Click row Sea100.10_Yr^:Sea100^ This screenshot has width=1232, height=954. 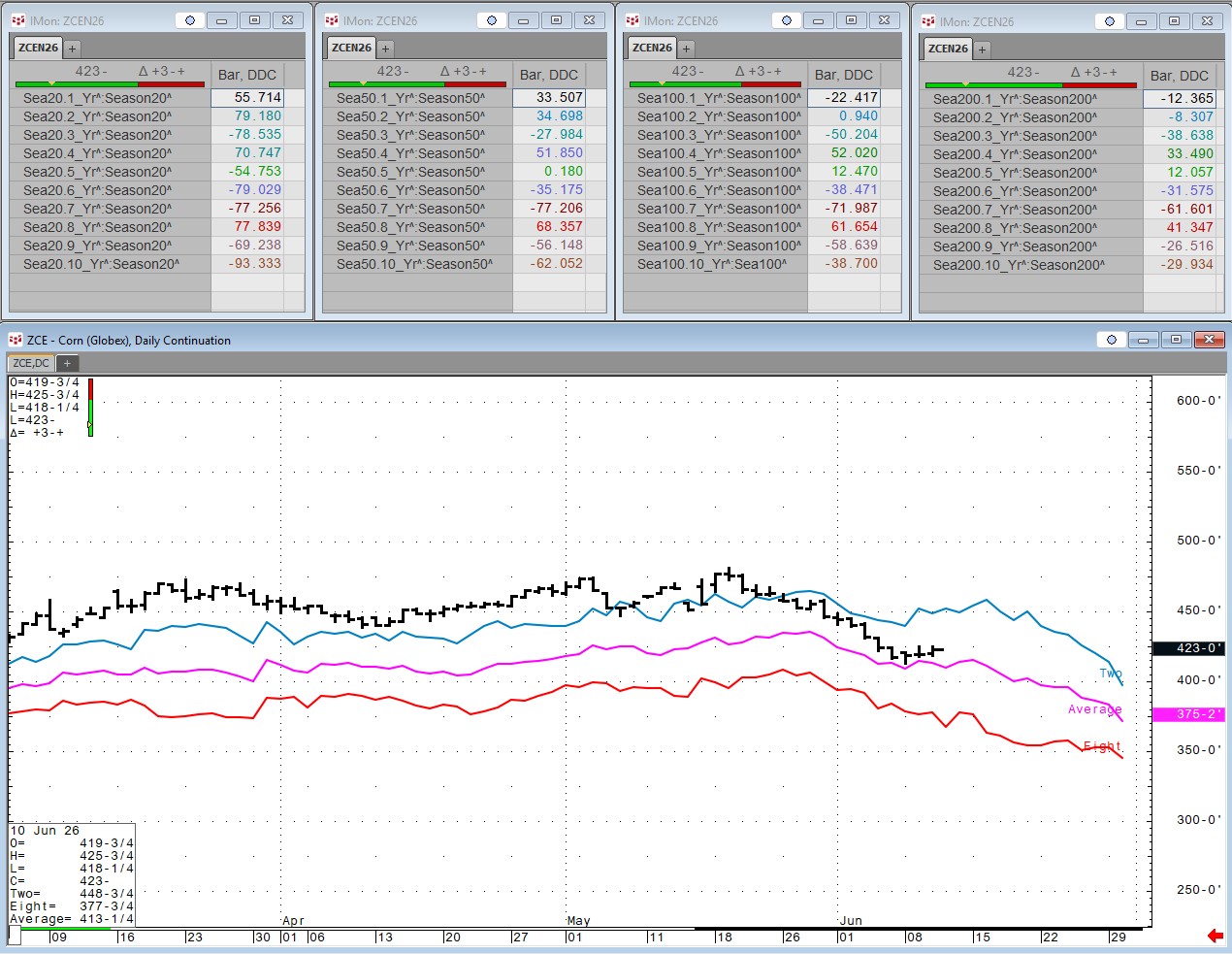click(x=716, y=264)
